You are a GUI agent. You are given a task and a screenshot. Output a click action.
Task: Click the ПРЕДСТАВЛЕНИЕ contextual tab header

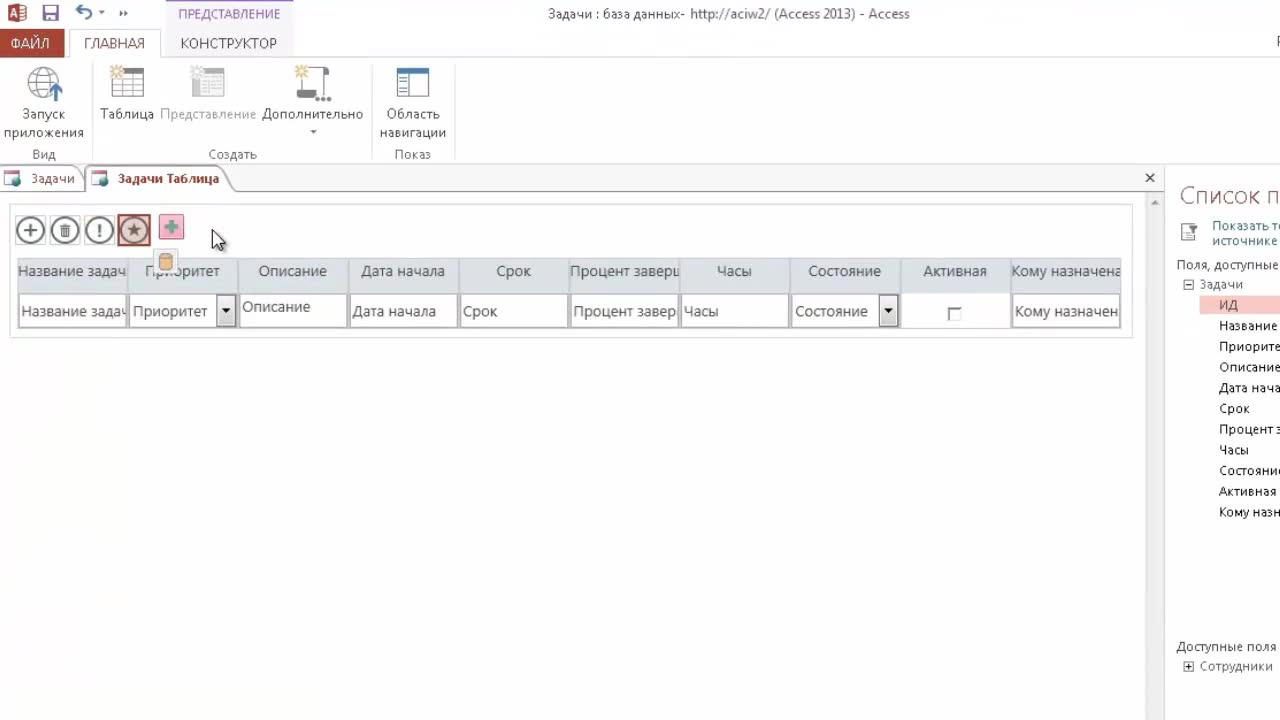coord(229,14)
